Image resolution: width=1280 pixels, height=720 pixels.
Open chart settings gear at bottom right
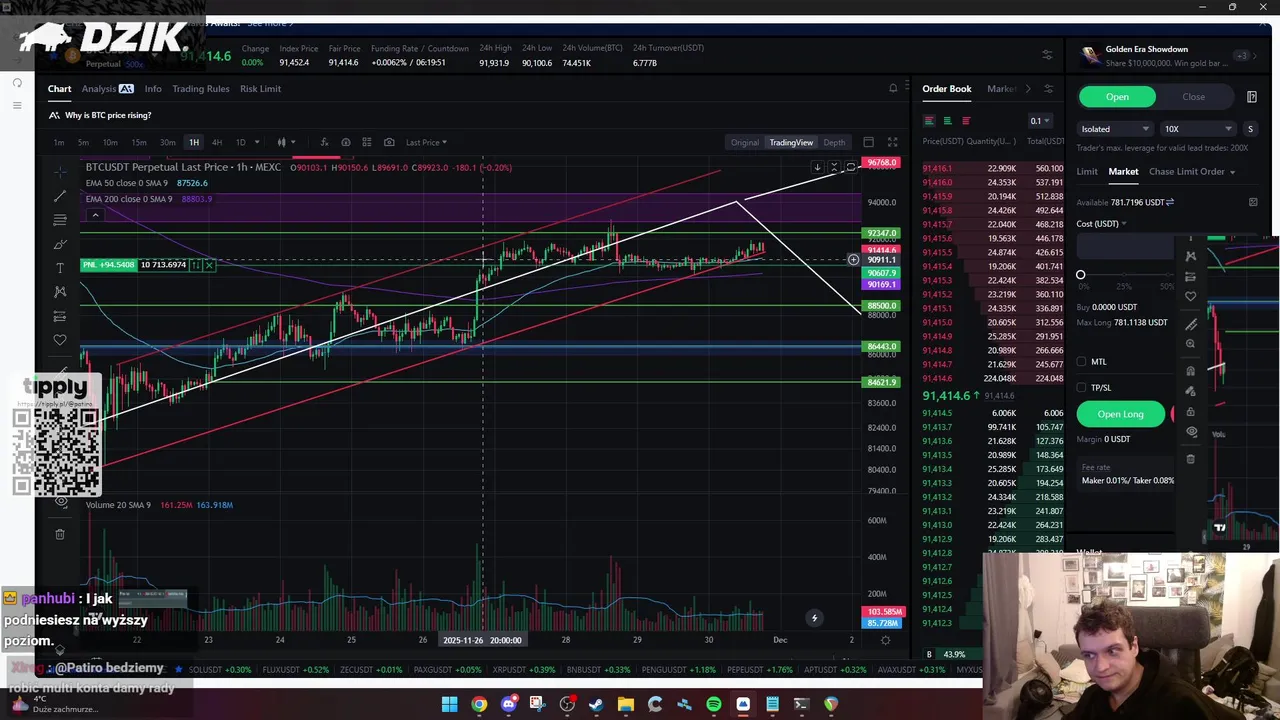[x=885, y=640]
